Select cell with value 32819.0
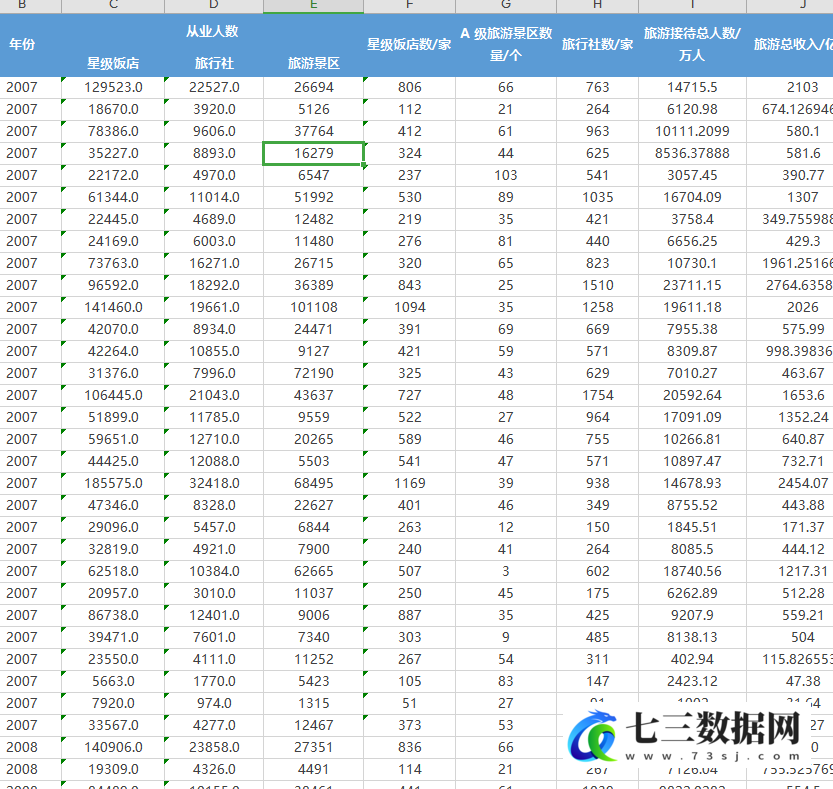This screenshot has height=789, width=833. (x=113, y=549)
